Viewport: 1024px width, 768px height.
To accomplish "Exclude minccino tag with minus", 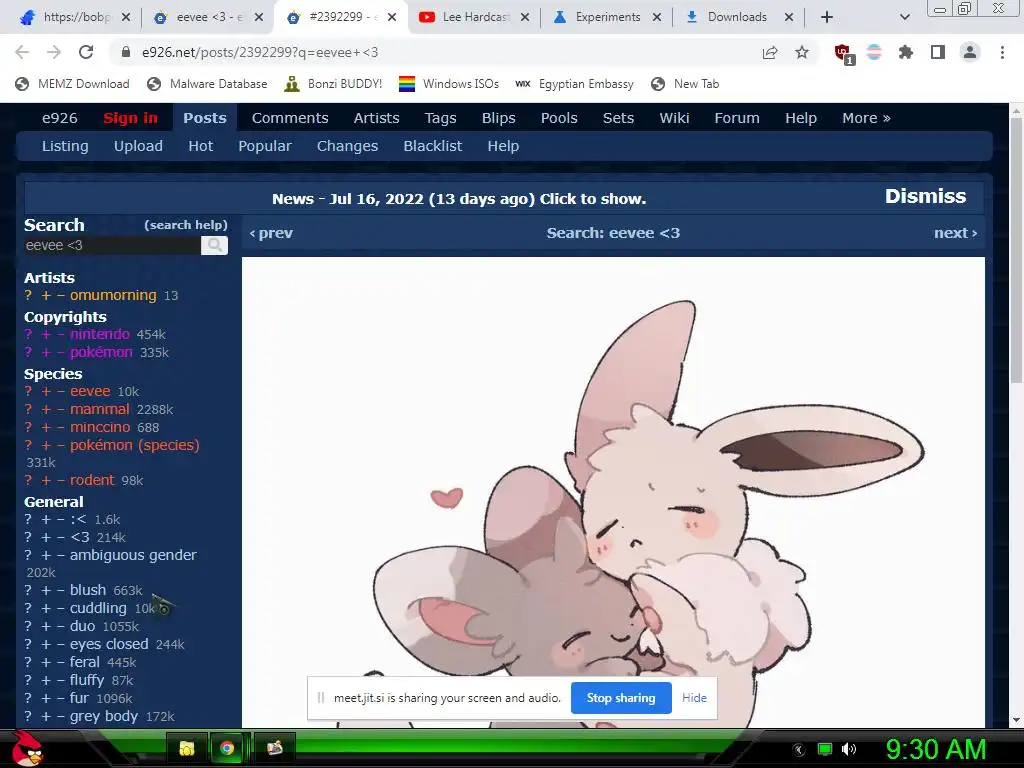I will 61,428.
